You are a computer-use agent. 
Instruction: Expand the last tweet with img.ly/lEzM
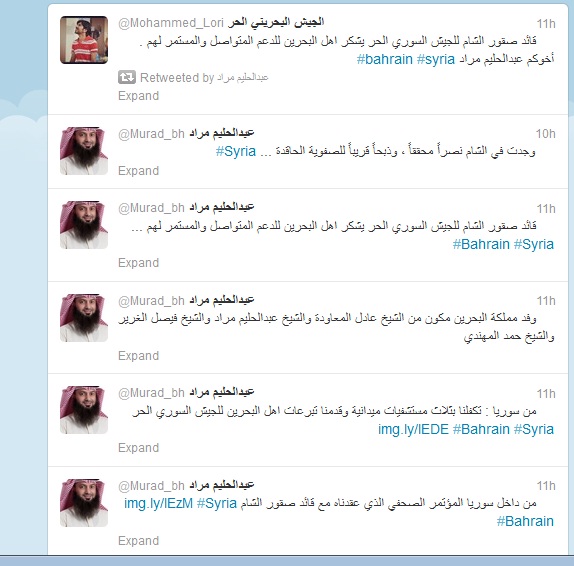click(x=138, y=541)
